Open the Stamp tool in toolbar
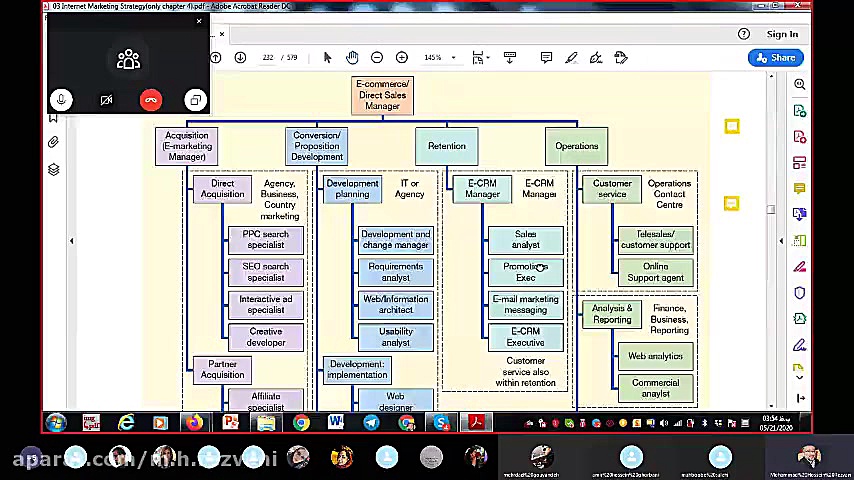The image size is (854, 480). pos(621,58)
